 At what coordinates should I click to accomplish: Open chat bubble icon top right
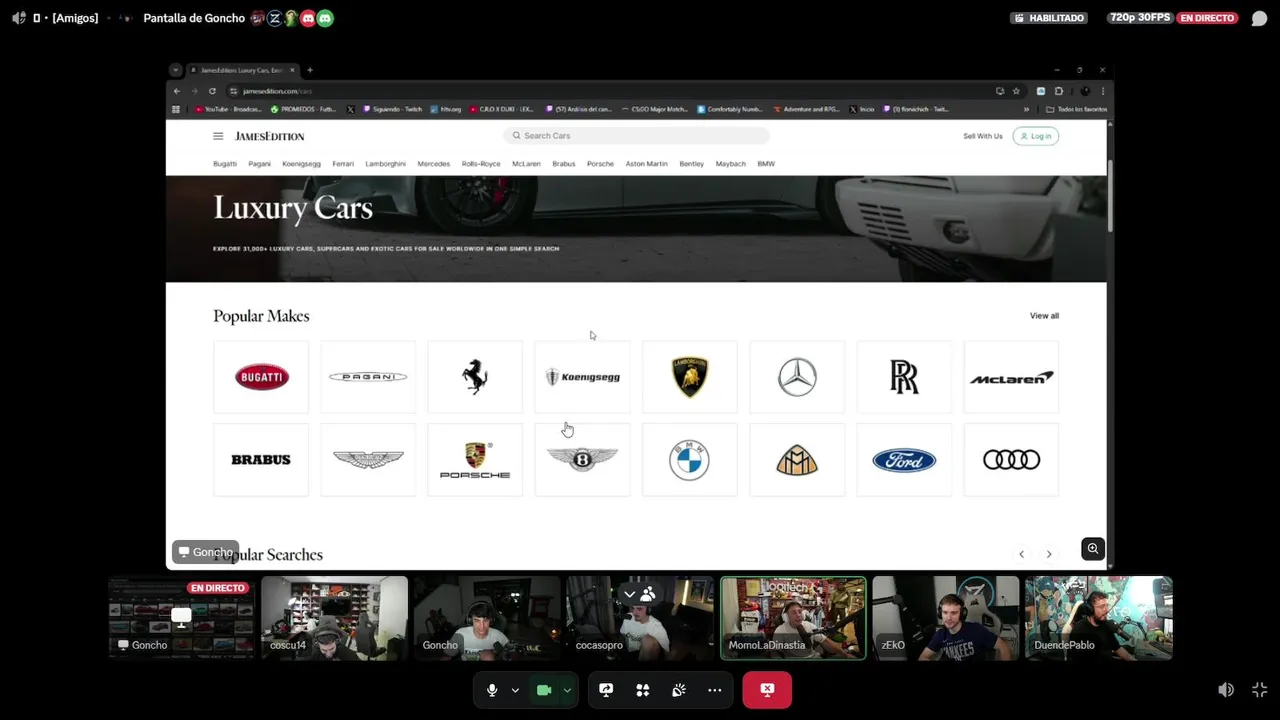pyautogui.click(x=1259, y=18)
